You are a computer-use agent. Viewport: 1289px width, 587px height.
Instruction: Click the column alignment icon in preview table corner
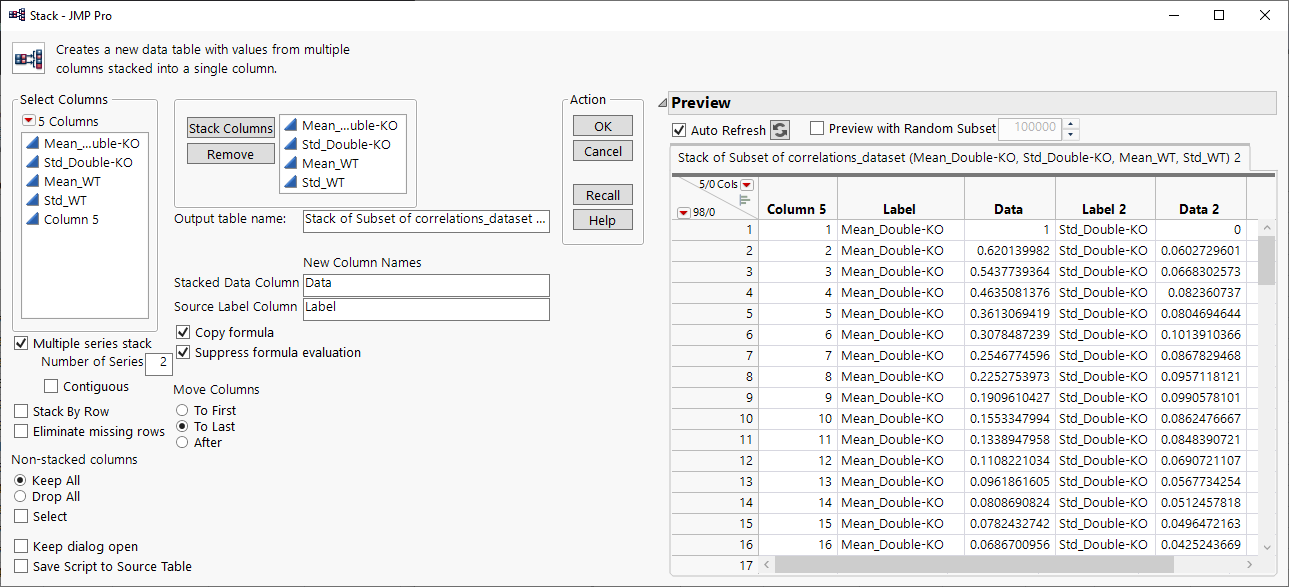[x=744, y=200]
